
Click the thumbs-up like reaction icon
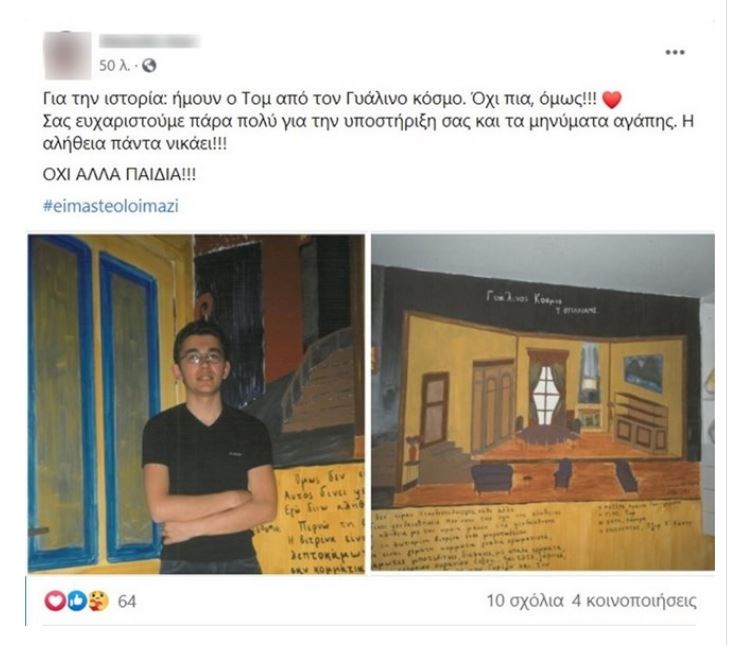point(77,601)
